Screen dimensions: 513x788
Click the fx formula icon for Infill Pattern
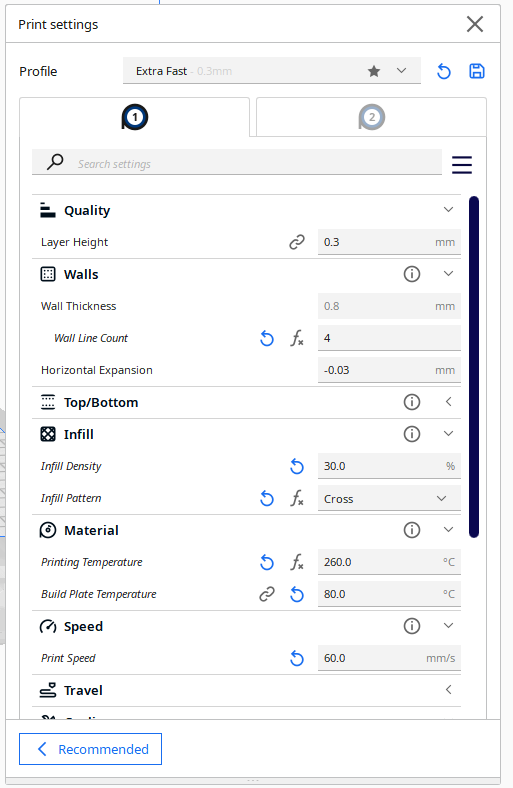pos(297,499)
